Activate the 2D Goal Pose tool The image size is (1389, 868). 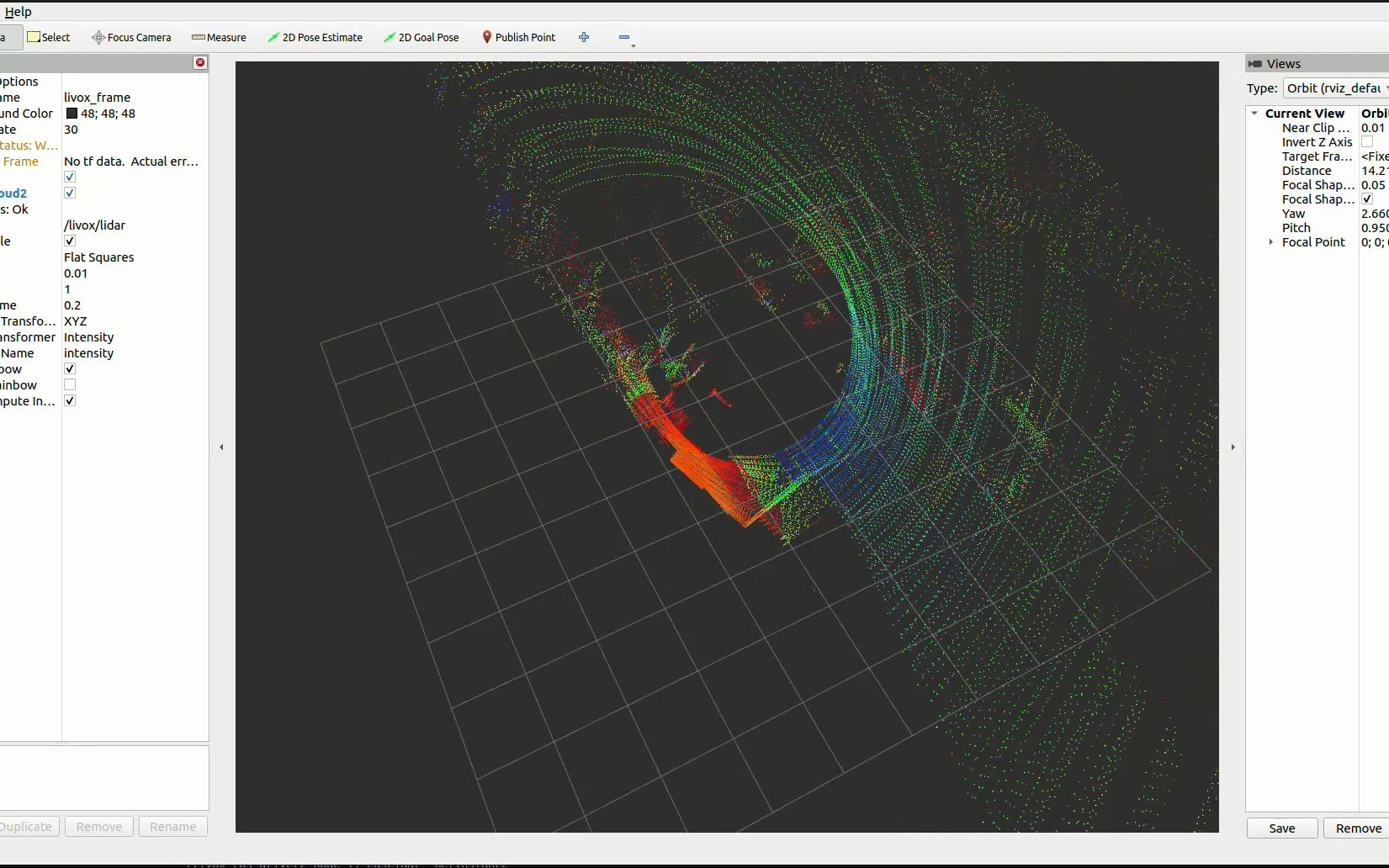tap(421, 37)
